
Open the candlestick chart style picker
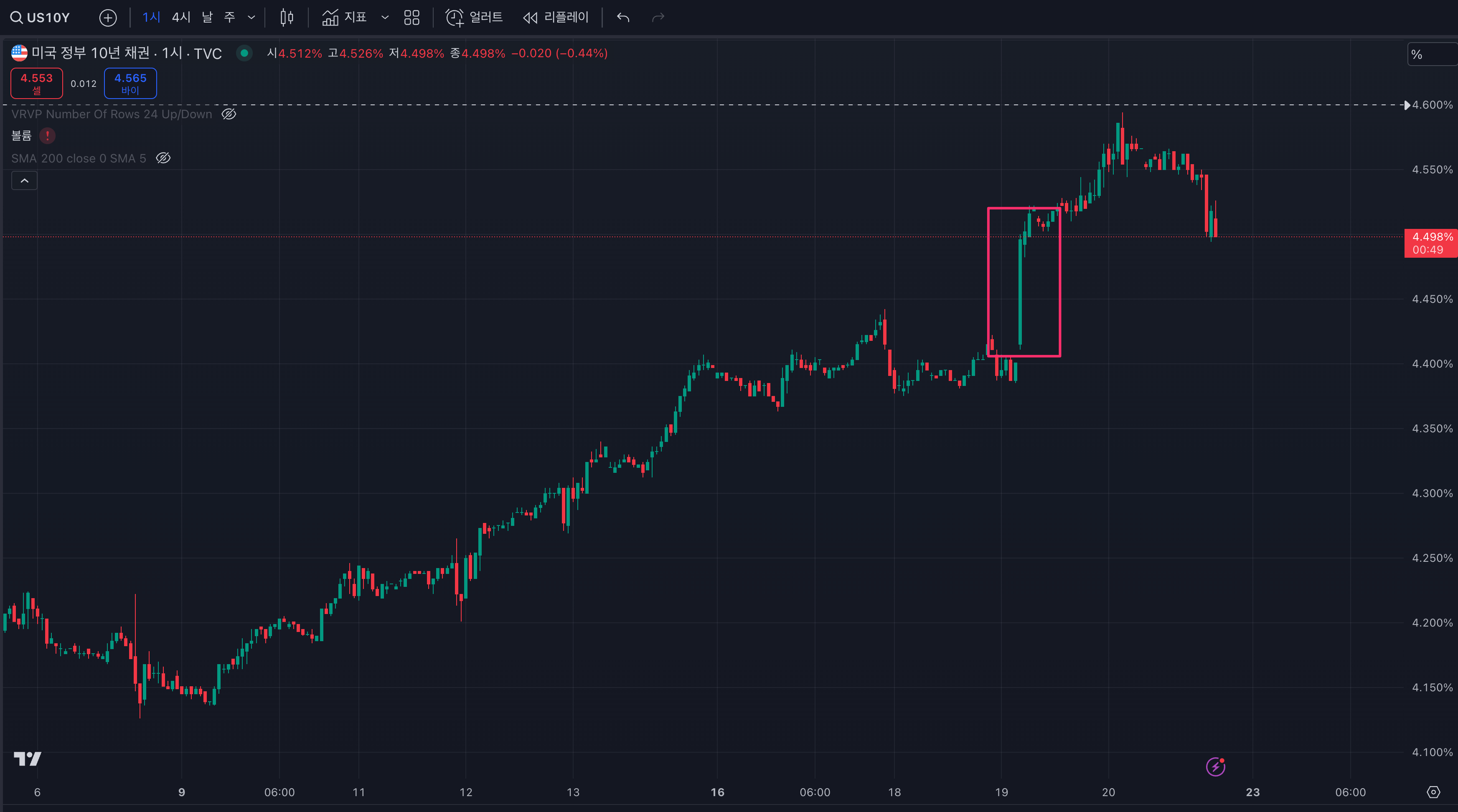tap(287, 18)
